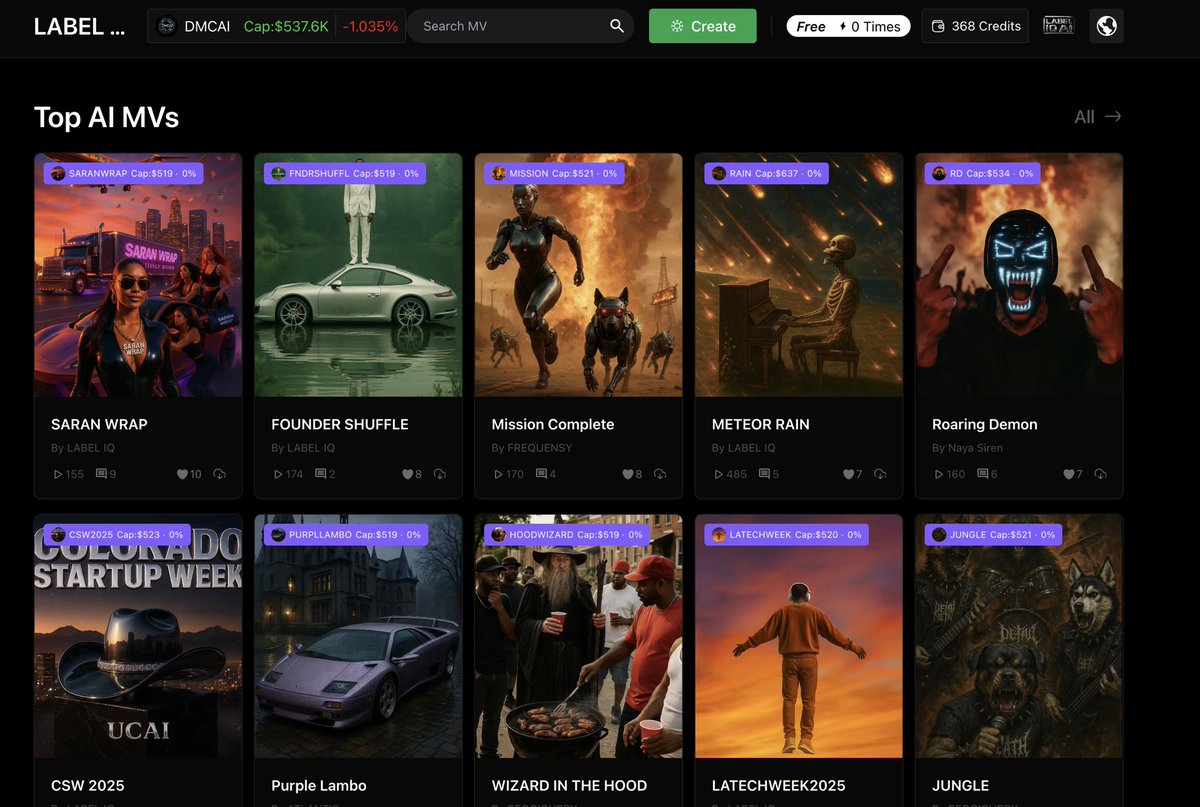
Task: Click the "Mission Complete" title text
Action: coord(553,424)
